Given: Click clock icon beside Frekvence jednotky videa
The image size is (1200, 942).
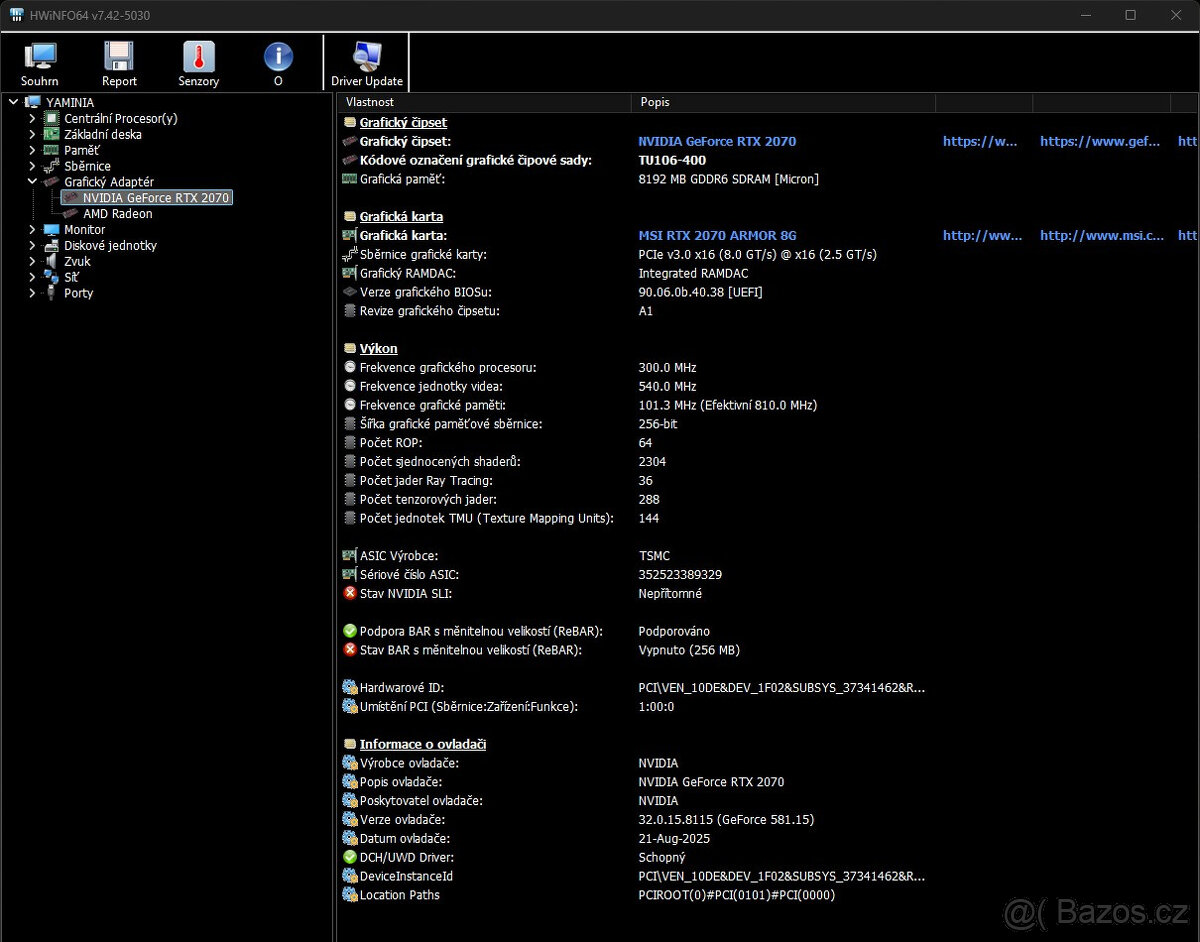Looking at the screenshot, I should point(350,386).
